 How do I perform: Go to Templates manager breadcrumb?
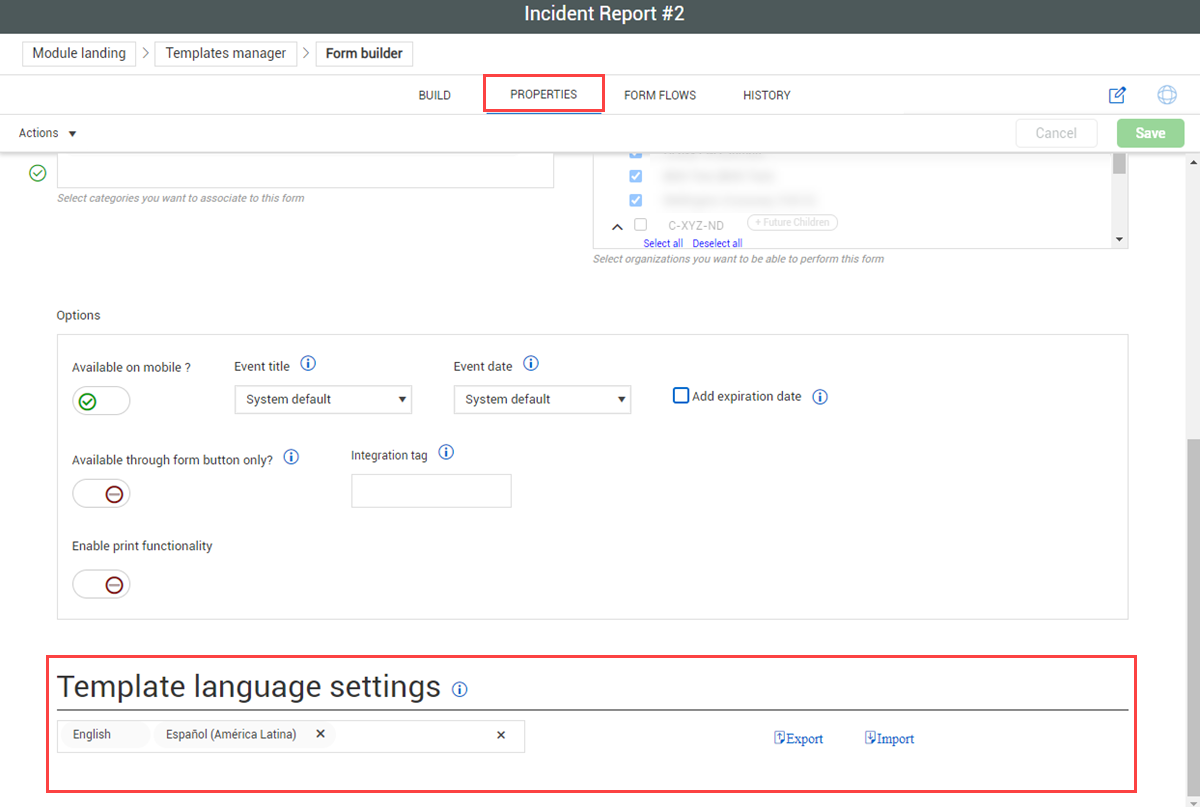(226, 53)
